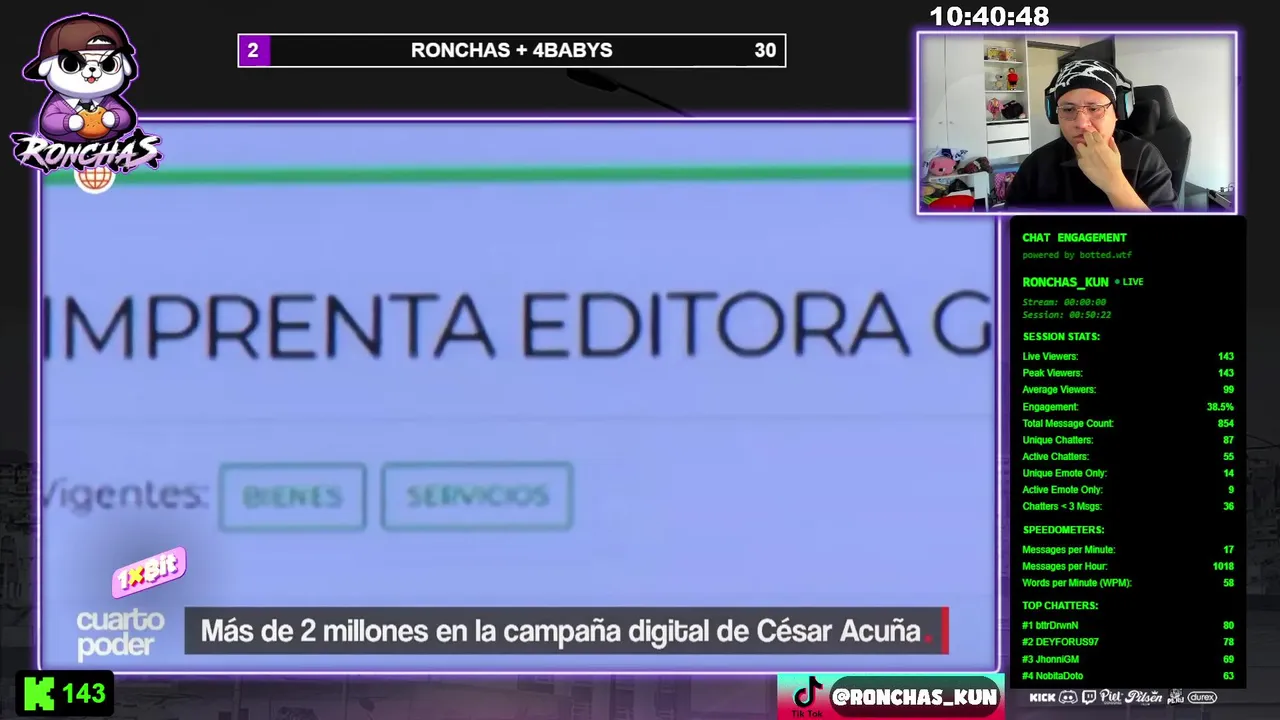This screenshot has height=720, width=1280.
Task: Click the 1xBit sponsor logo
Action: (x=149, y=572)
